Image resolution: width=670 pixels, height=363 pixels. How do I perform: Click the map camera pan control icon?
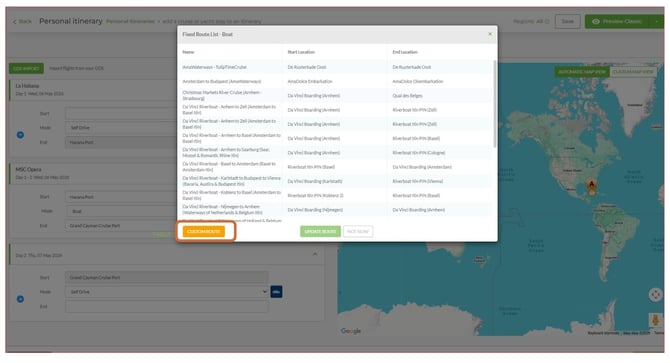coord(655,295)
